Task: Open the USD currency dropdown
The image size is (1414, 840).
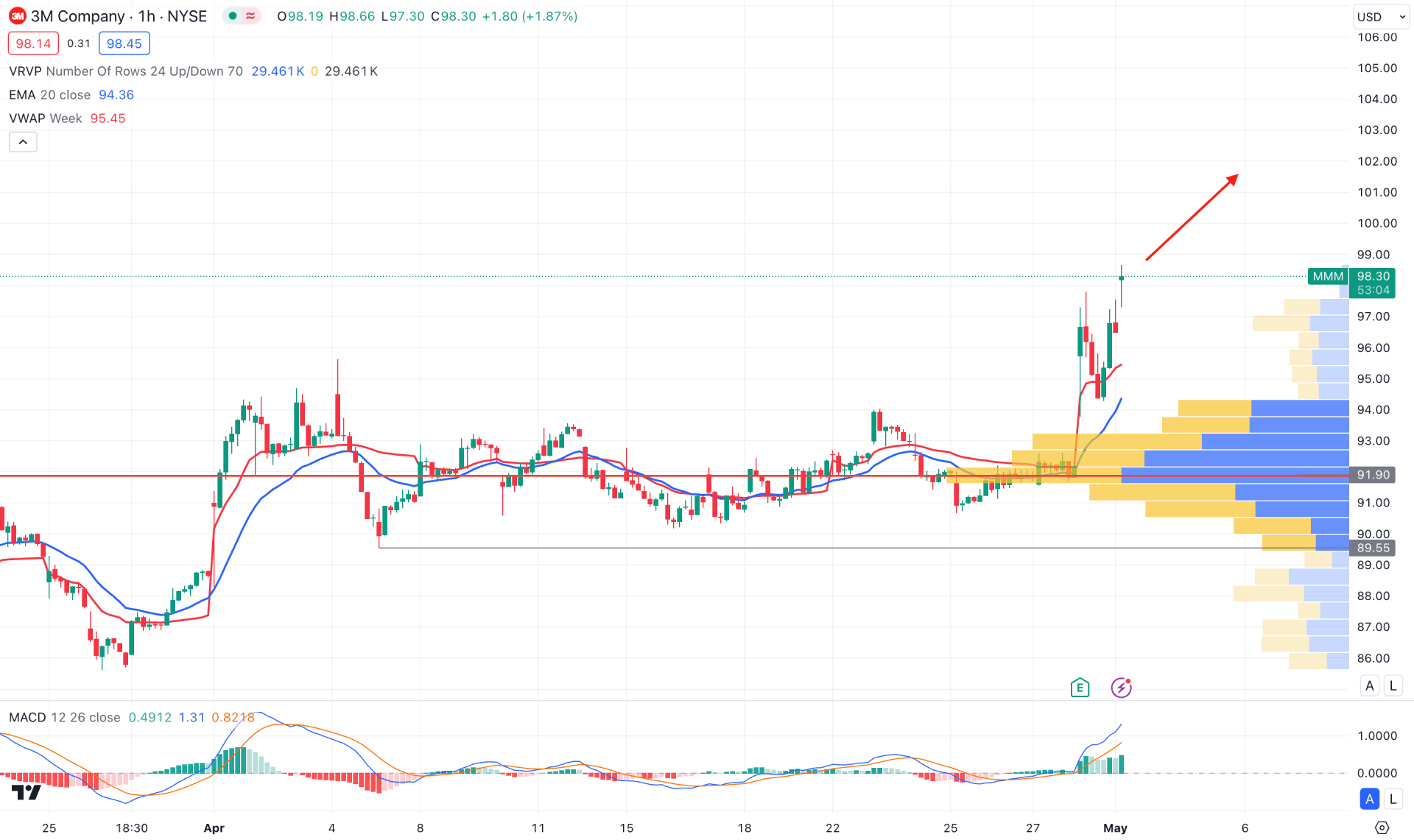Action: pos(1381,16)
